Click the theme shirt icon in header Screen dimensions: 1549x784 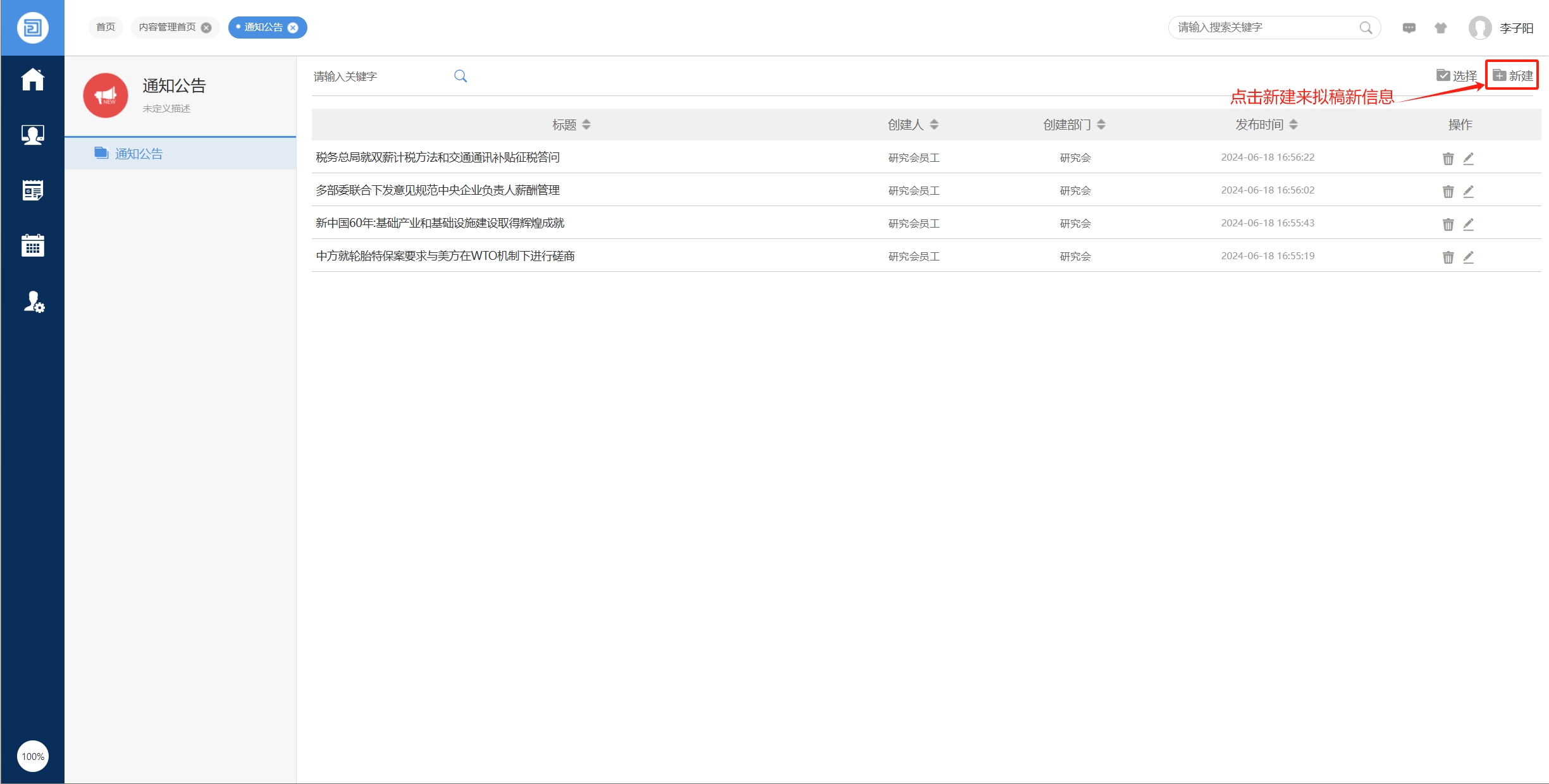click(1440, 28)
